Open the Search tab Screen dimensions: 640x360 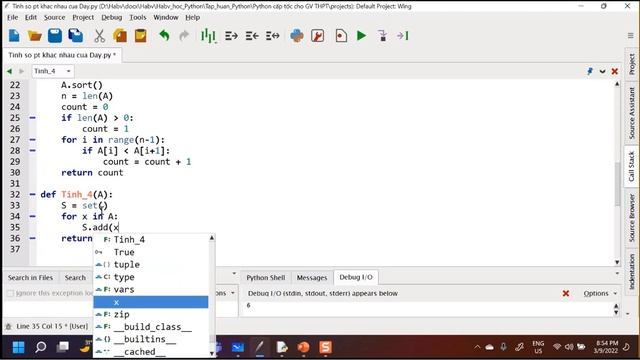(x=75, y=278)
